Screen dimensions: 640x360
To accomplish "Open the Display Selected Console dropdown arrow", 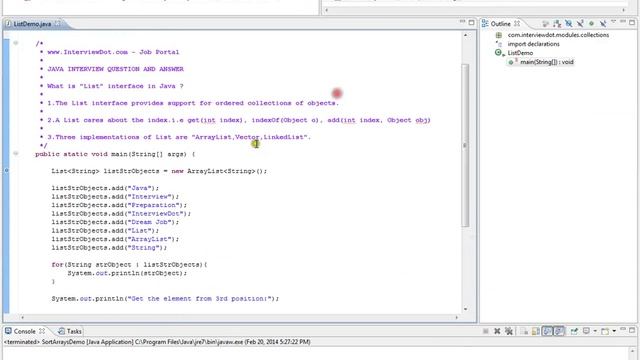I will coord(595,331).
